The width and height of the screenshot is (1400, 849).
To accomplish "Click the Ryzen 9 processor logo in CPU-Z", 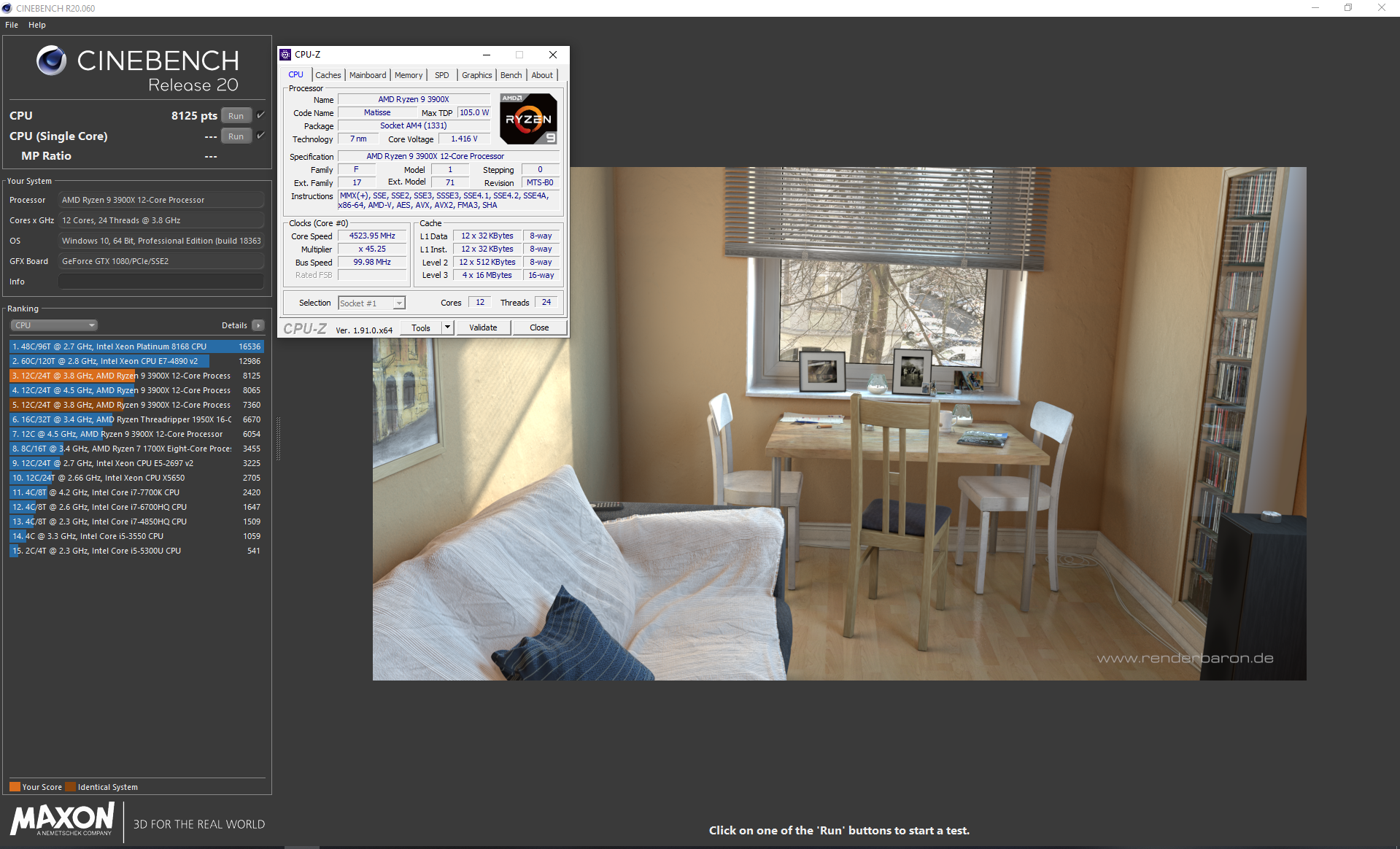I will tap(529, 118).
